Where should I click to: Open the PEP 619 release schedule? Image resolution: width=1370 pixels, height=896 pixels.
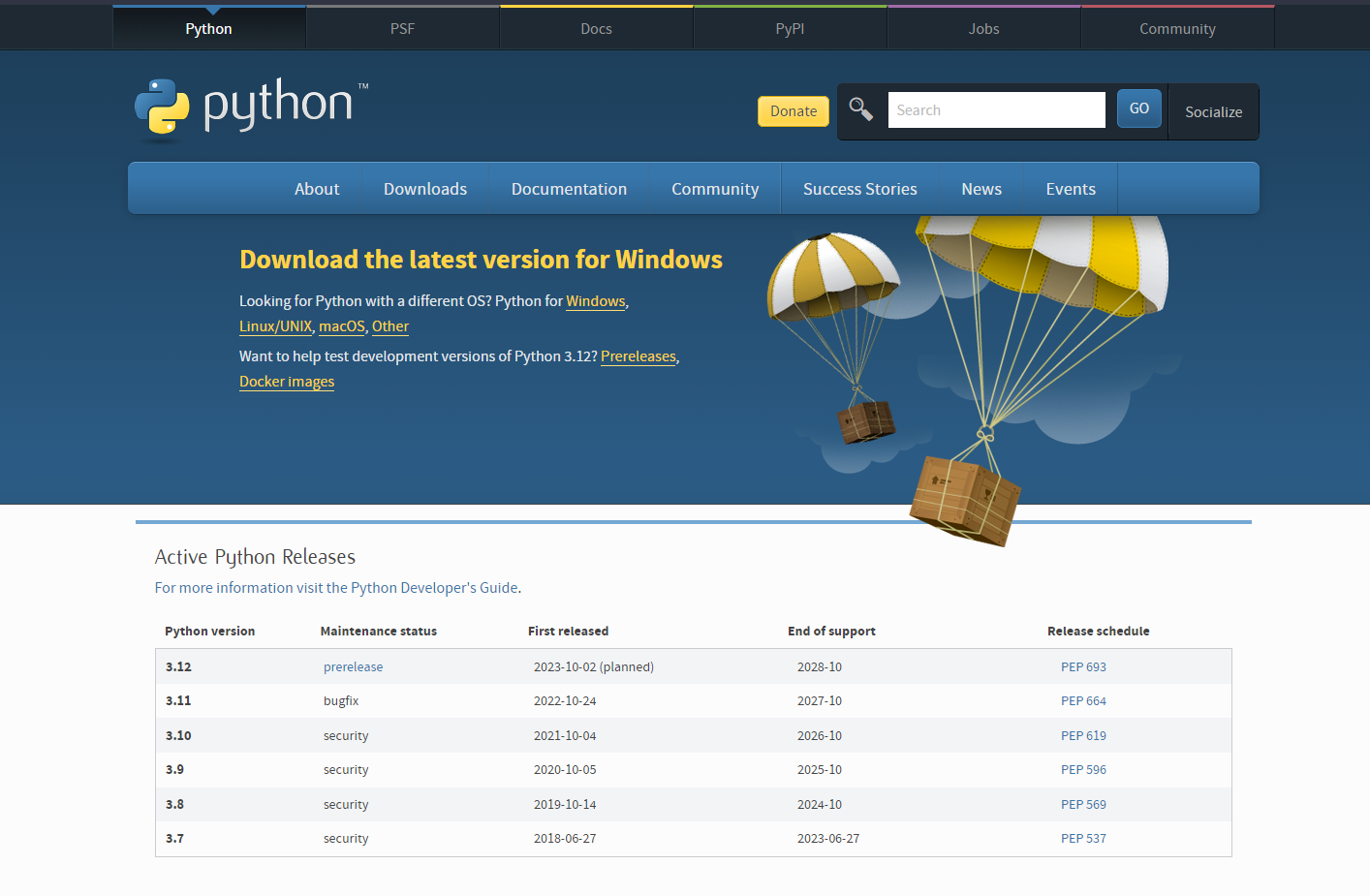[x=1083, y=736]
